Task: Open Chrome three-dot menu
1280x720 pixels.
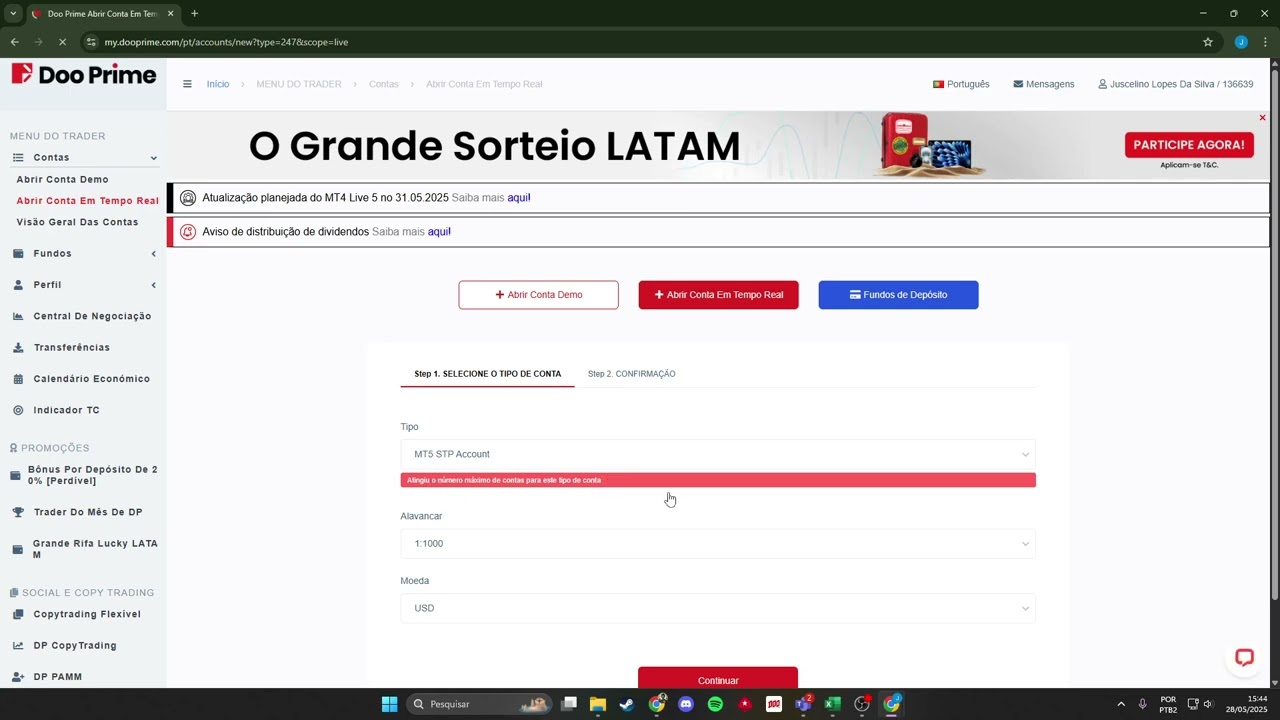Action: (x=1264, y=42)
